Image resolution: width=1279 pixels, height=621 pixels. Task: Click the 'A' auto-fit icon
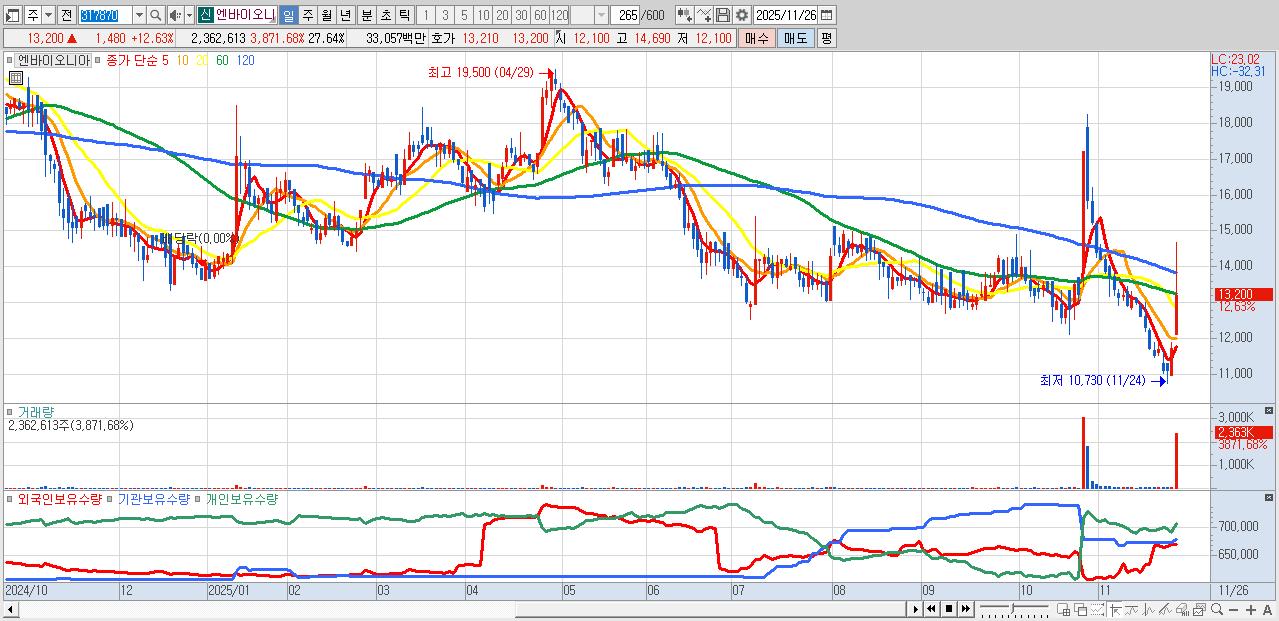(x=1267, y=610)
